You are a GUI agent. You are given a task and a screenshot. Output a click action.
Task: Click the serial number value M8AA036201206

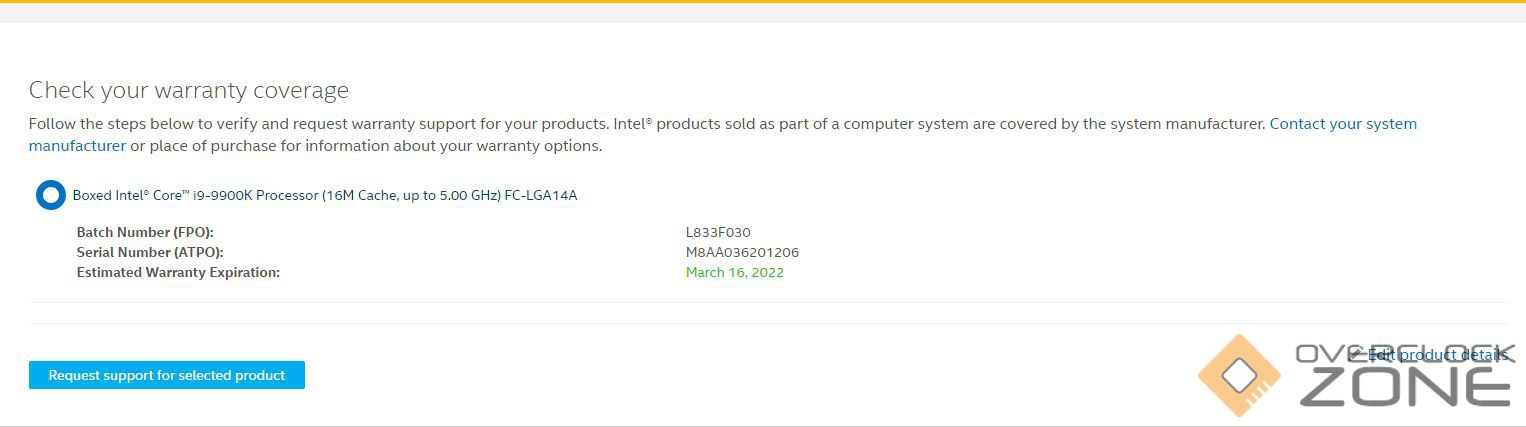click(x=742, y=252)
